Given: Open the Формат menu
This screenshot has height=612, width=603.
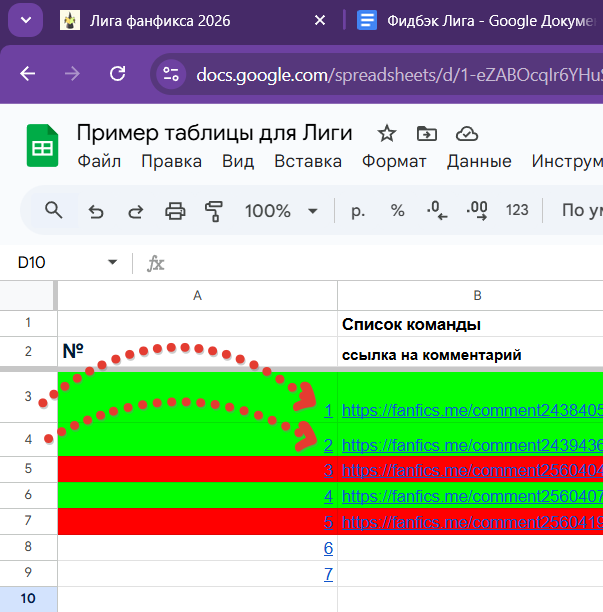Looking at the screenshot, I should (x=394, y=161).
